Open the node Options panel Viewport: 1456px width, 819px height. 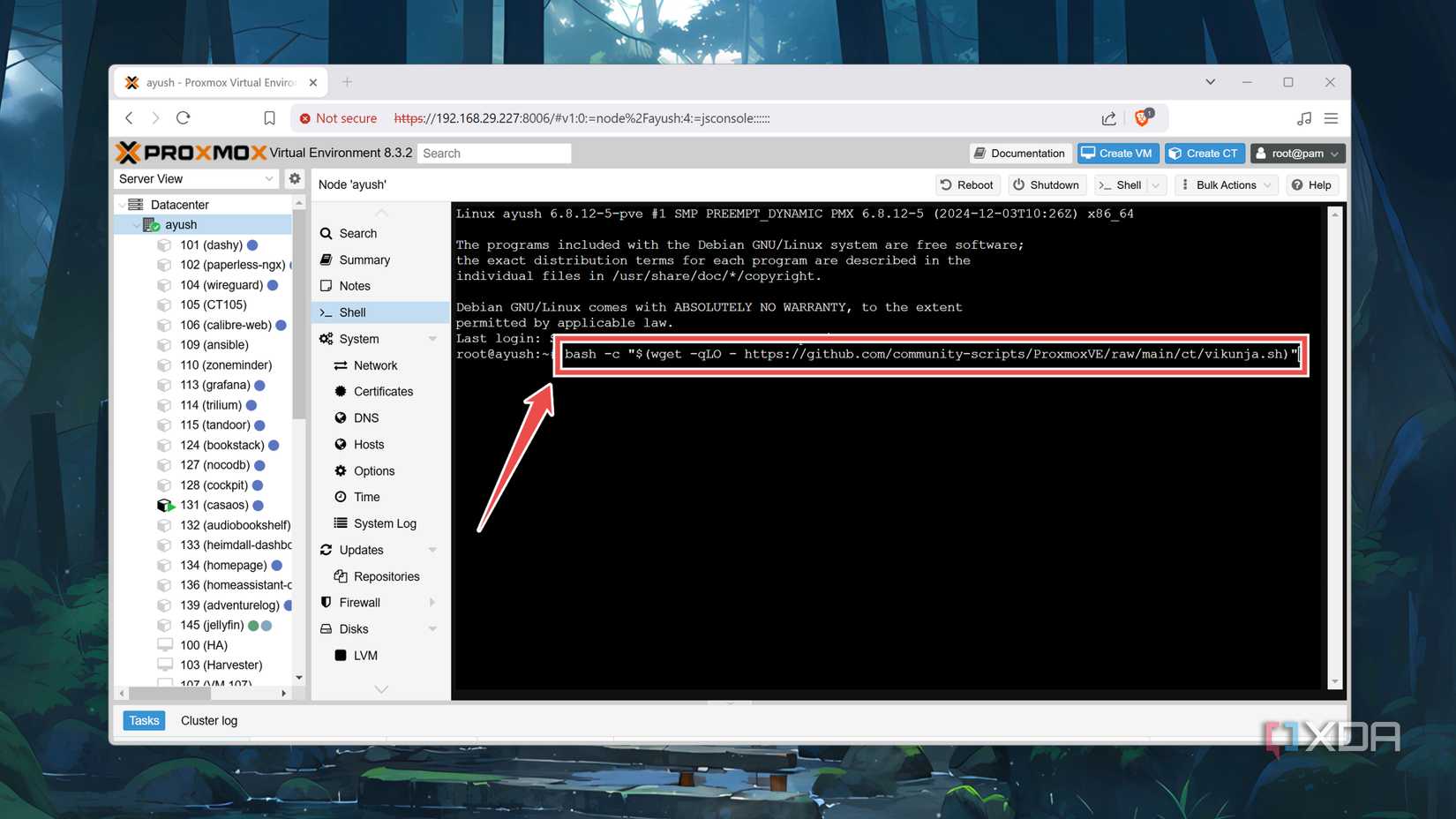tap(373, 470)
